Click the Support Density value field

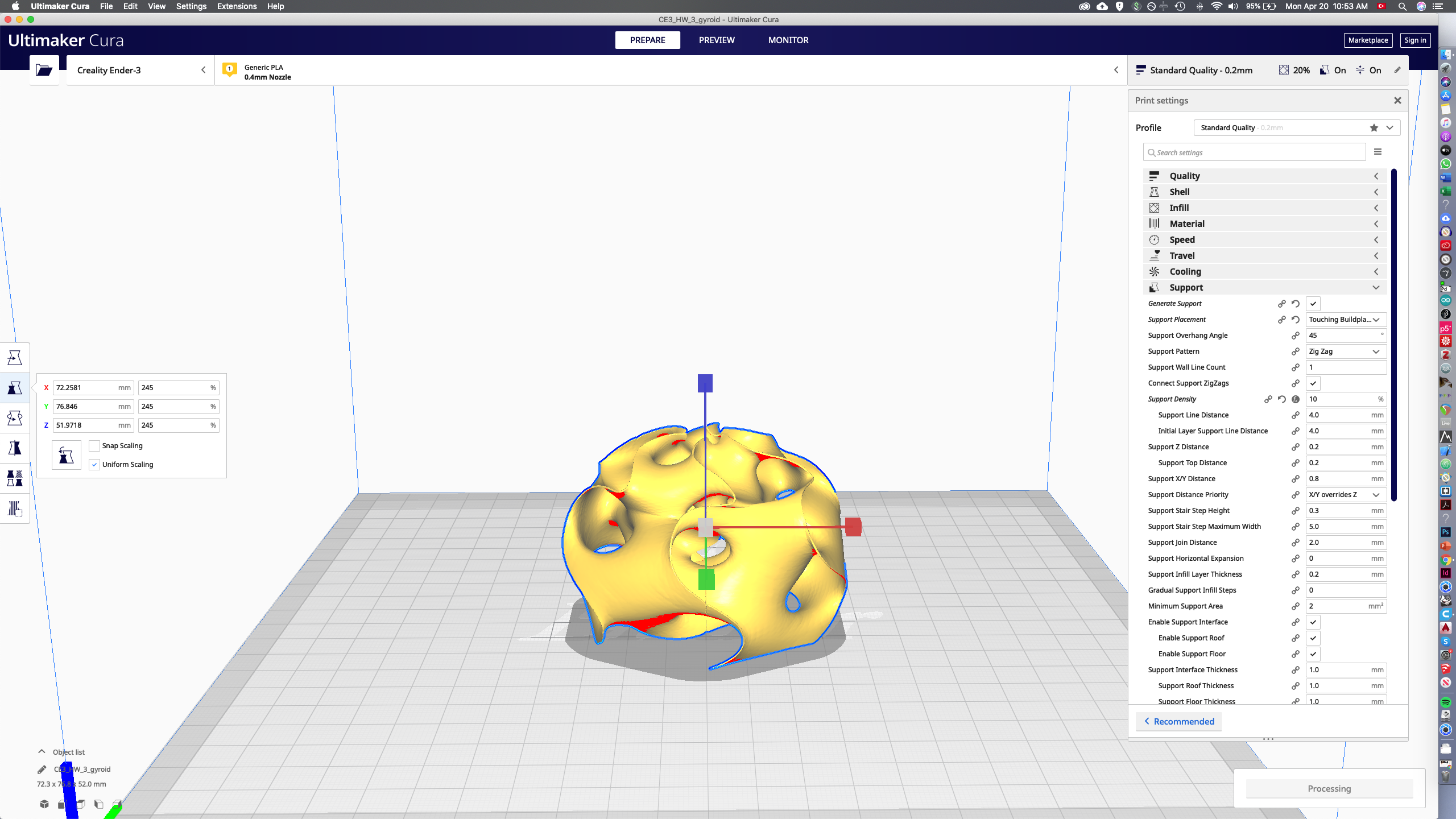(x=1346, y=399)
